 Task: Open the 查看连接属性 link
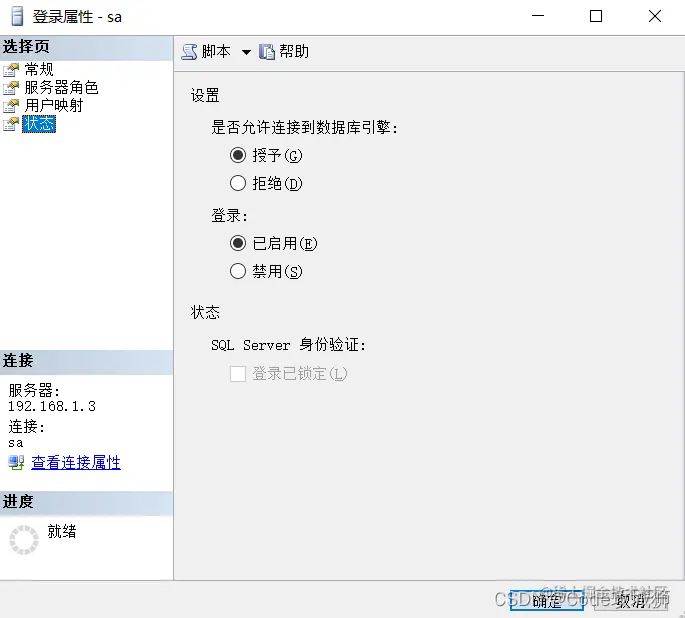(76, 462)
